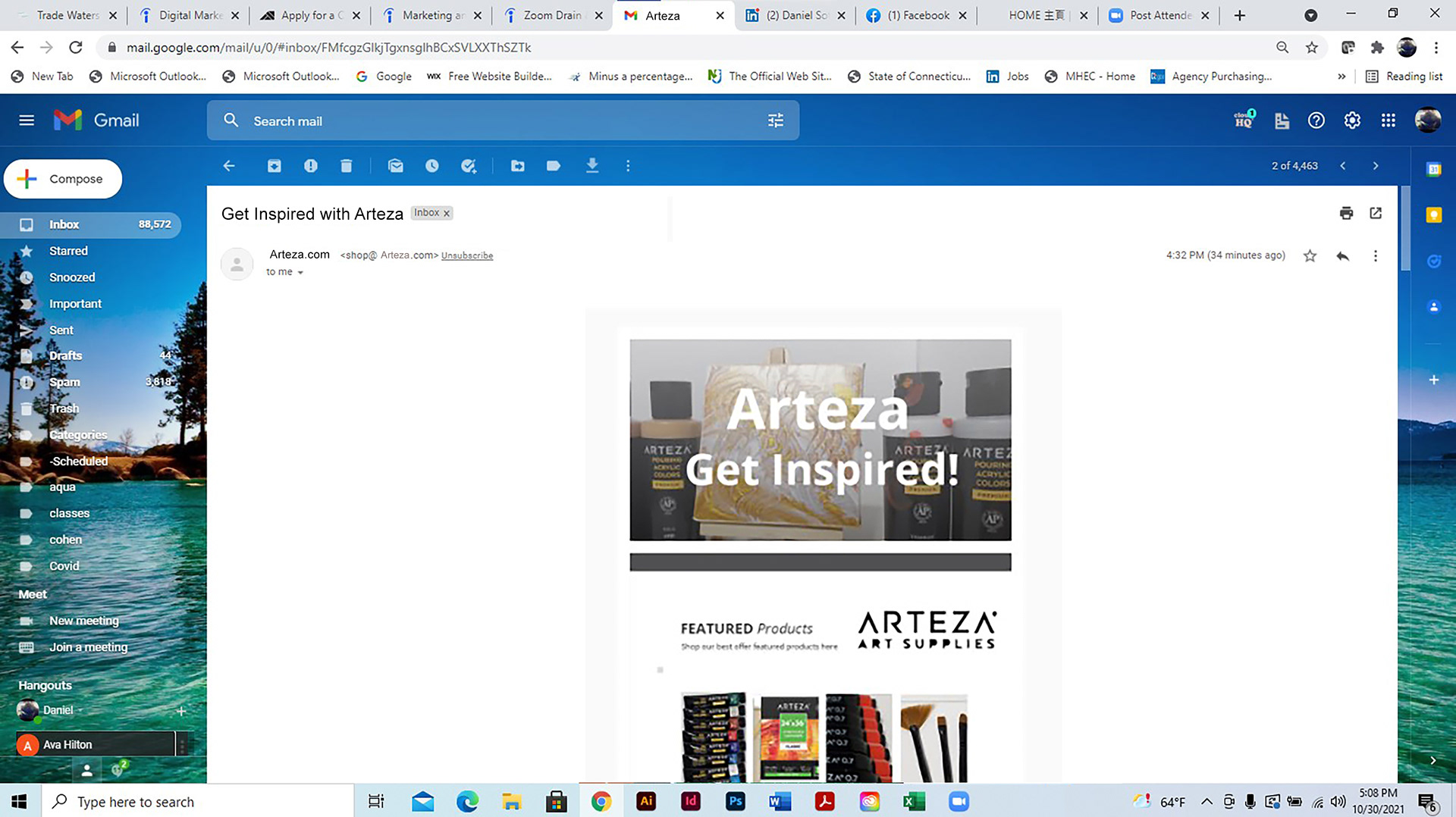
Task: Get add-ons plus in side panel
Action: (x=1433, y=380)
